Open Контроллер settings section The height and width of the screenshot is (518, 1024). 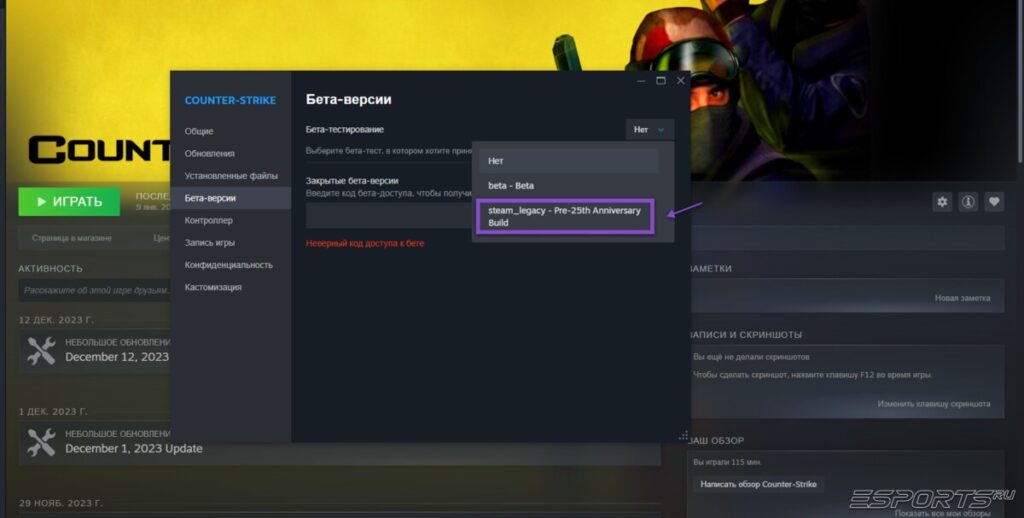click(231, 220)
